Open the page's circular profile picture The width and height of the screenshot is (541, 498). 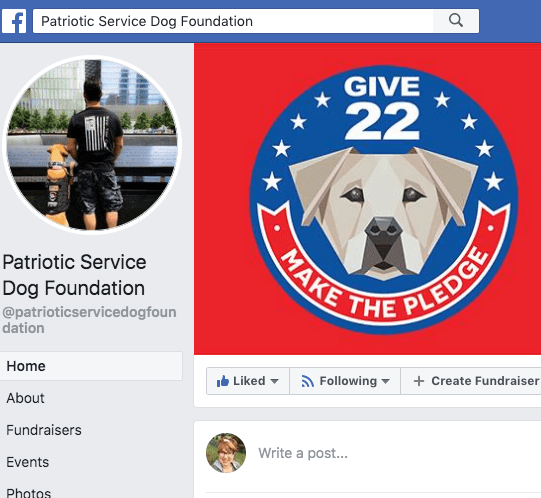[92, 145]
